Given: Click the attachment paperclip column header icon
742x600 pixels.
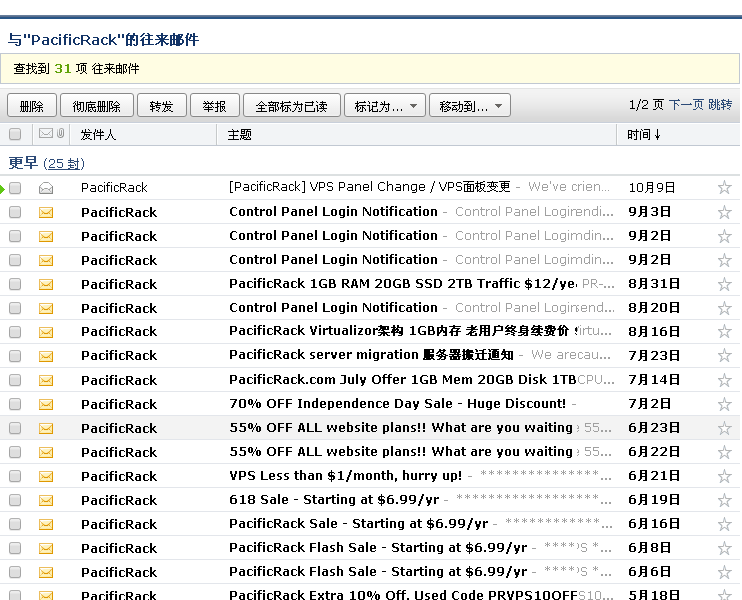Looking at the screenshot, I should point(61,133).
